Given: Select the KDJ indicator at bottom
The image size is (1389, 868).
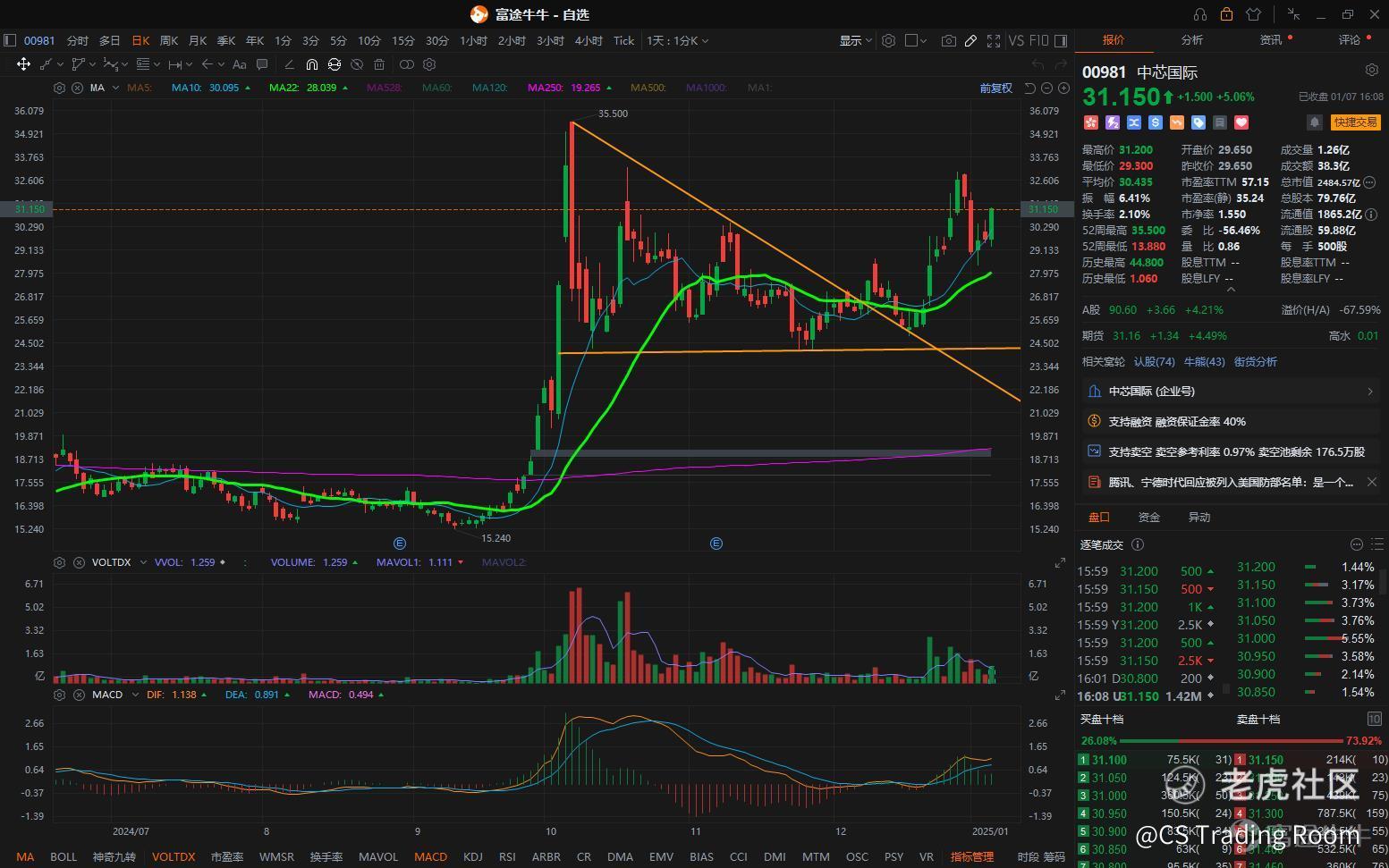Looking at the screenshot, I should point(473,856).
